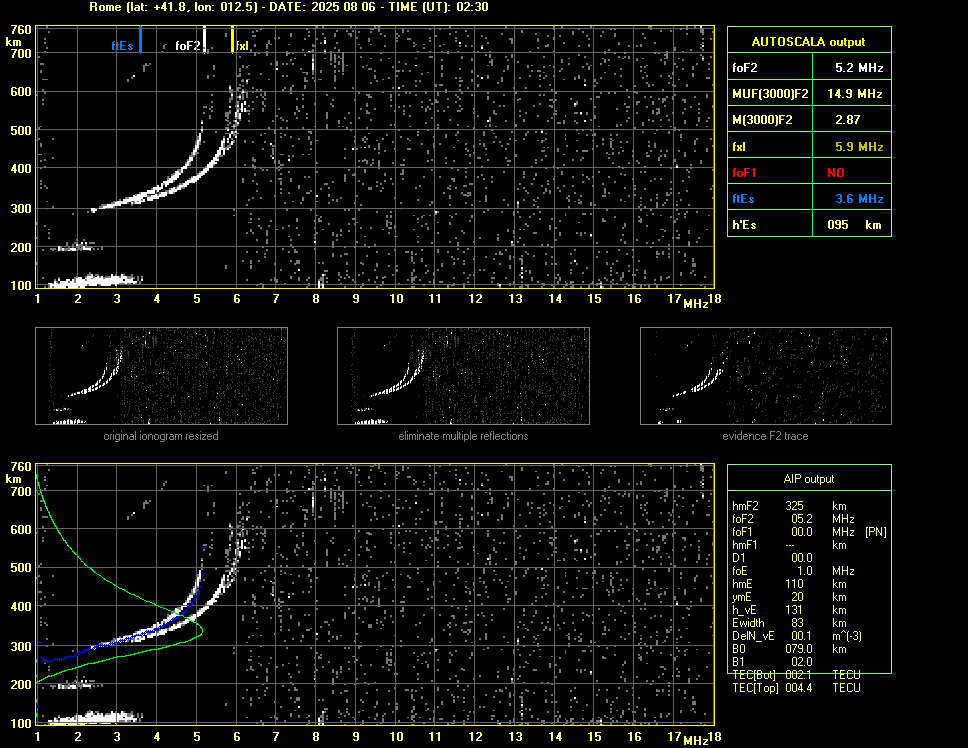Click the 'AIP output' panel heading
The width and height of the screenshot is (968, 748).
coord(808,479)
